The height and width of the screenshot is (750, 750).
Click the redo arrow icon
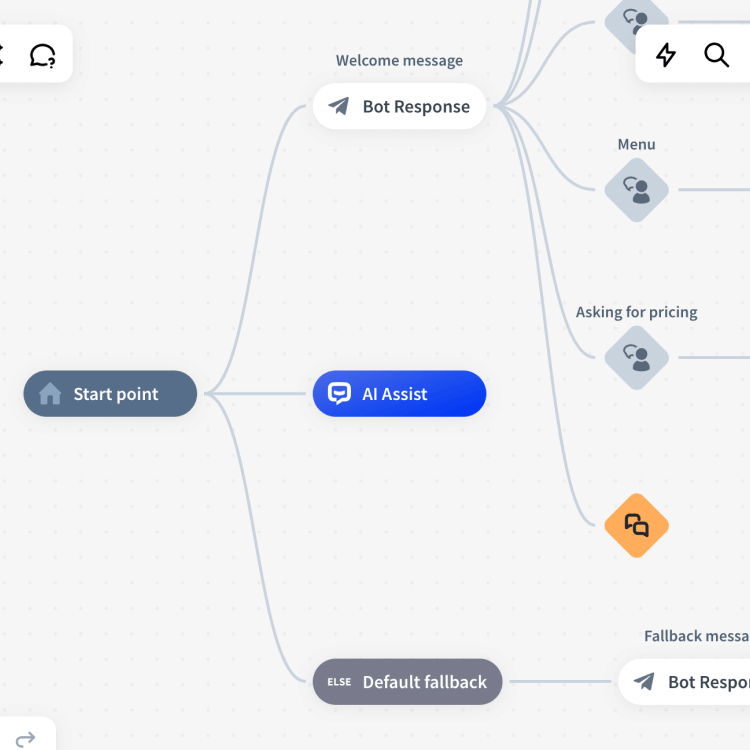tap(26, 738)
